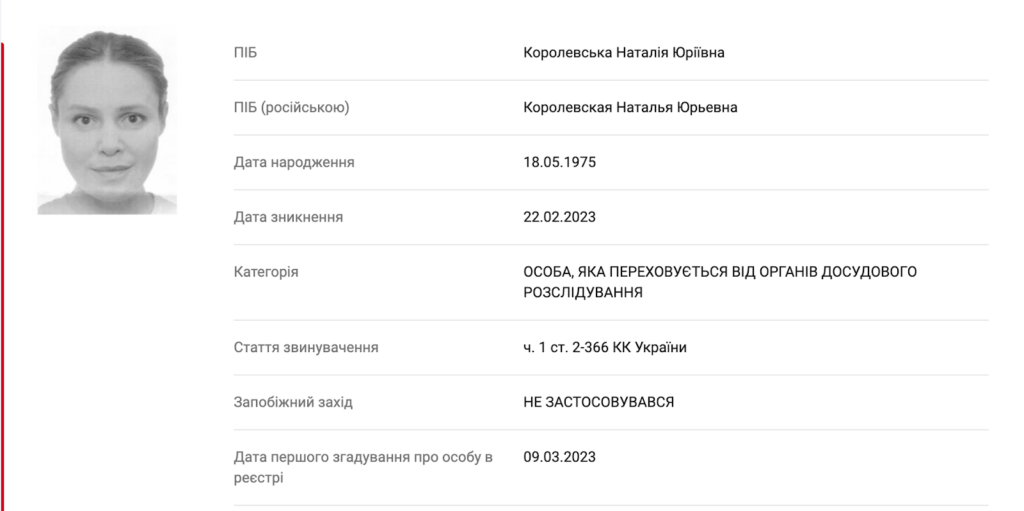This screenshot has height=511, width=1024.
Task: Click the word РОЗСЛІДУВАННЯ in the category value
Action: pos(583,292)
